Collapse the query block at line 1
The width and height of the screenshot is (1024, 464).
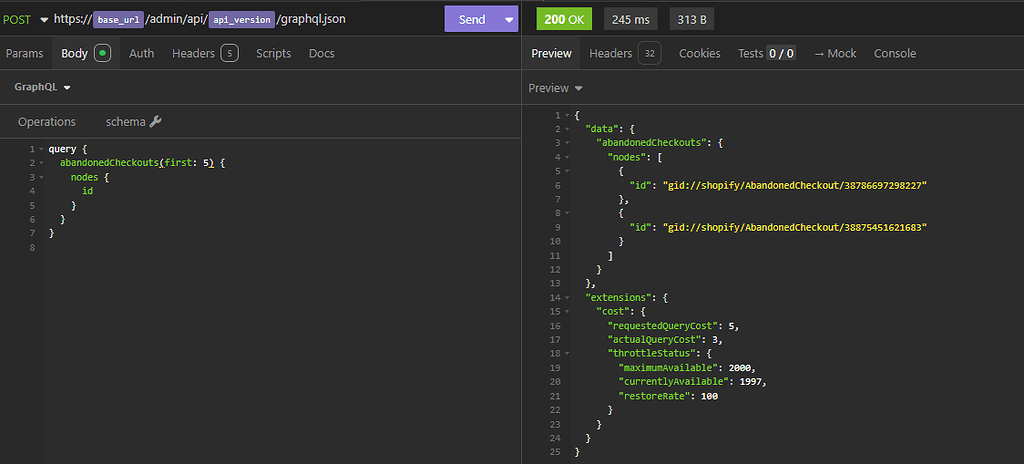coord(41,150)
